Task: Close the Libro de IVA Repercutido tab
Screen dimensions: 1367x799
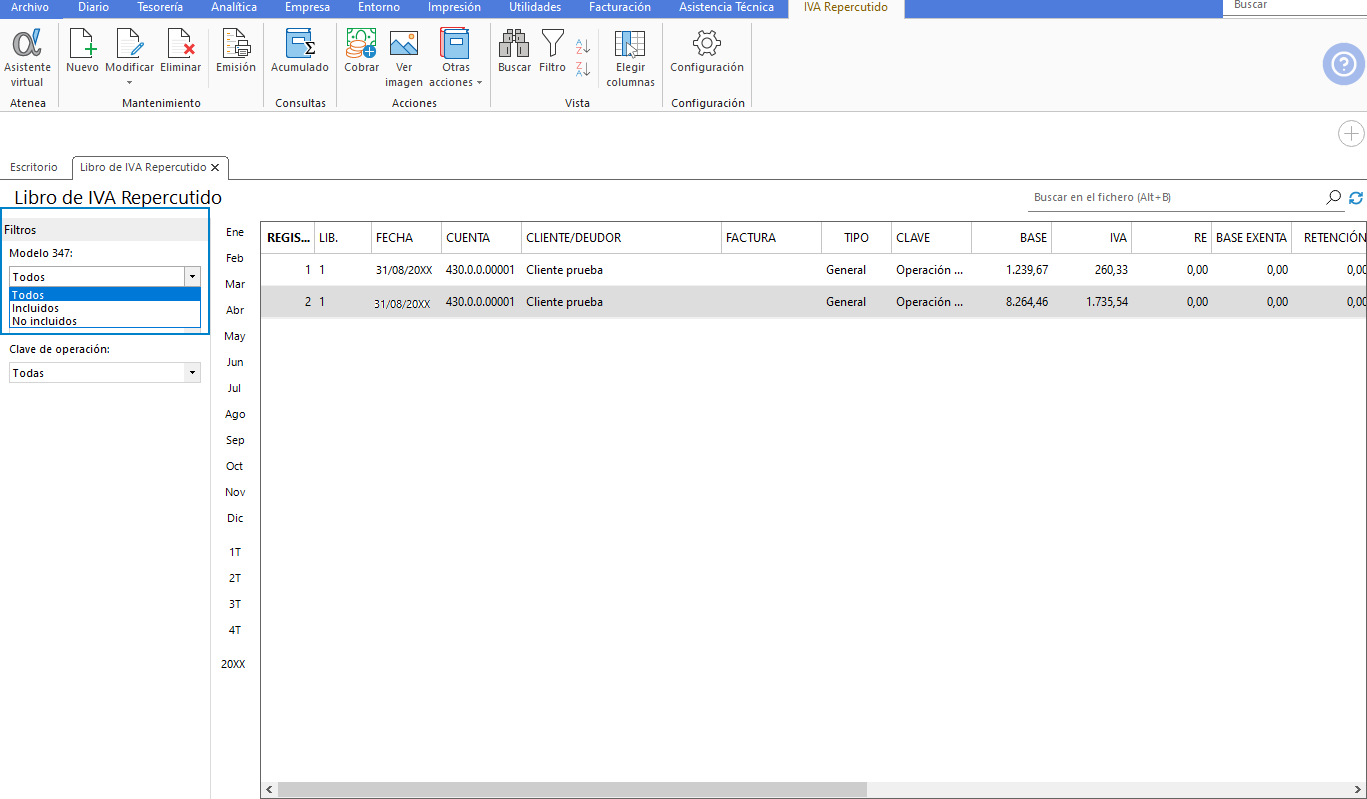Action: click(x=215, y=167)
